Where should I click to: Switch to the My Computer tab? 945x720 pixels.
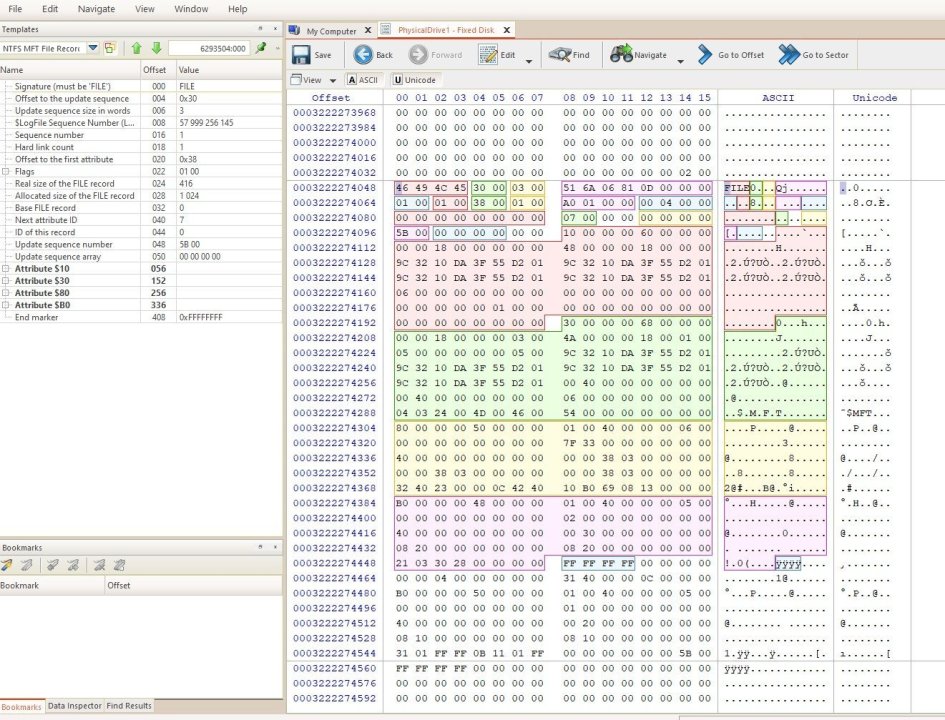[330, 31]
